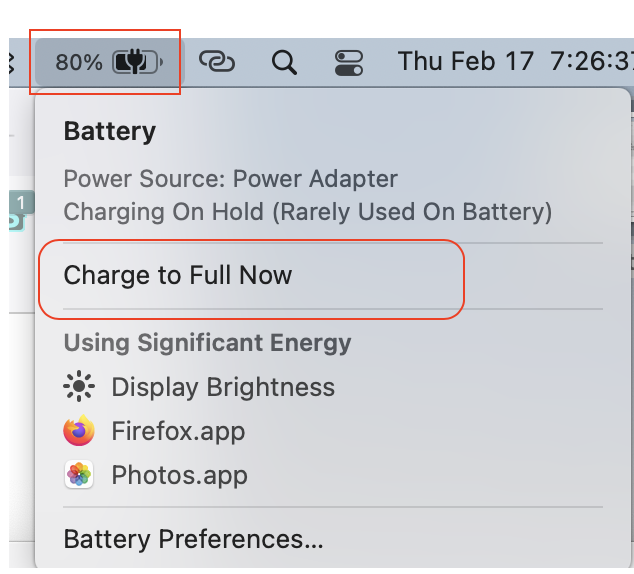Open Battery Preferences...
This screenshot has width=634, height=574.
point(193,540)
